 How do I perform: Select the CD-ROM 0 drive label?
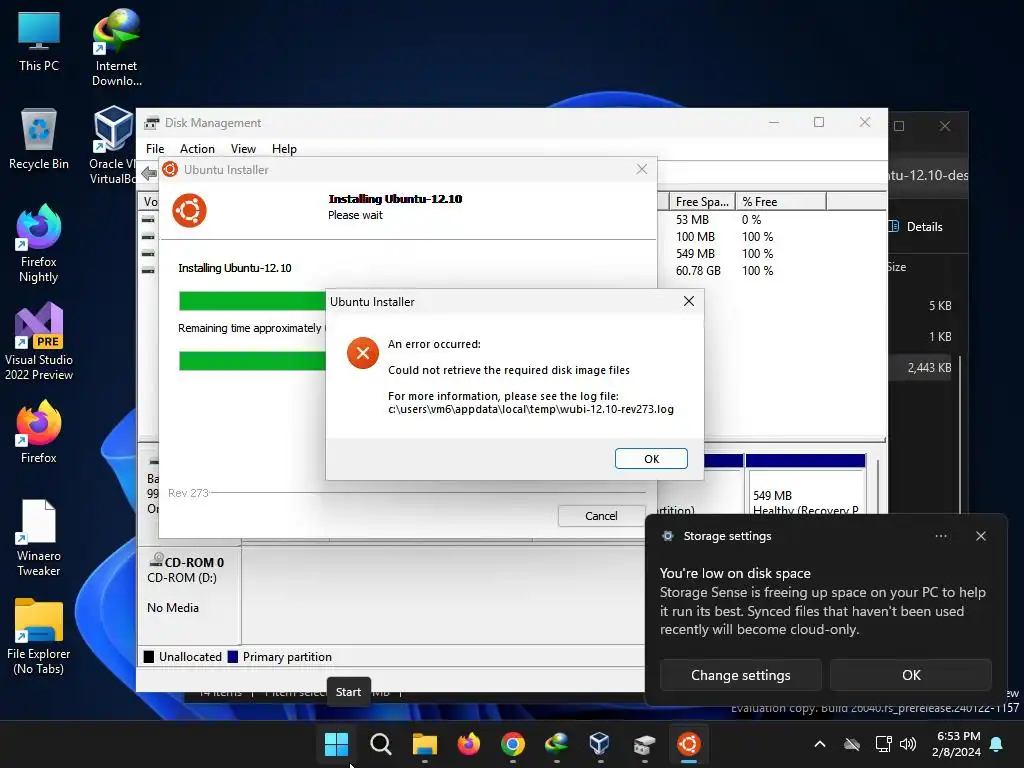click(x=194, y=562)
